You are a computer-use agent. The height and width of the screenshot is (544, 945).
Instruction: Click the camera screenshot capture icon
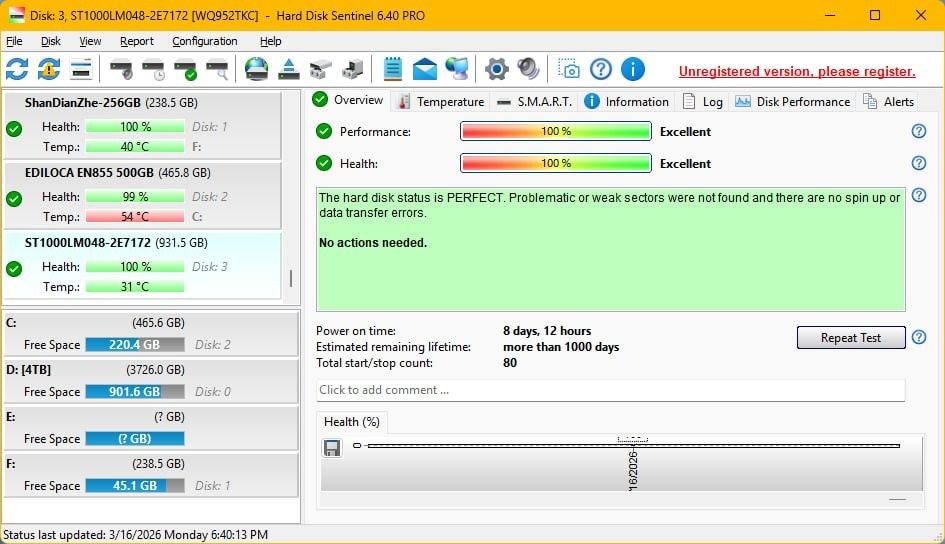pyautogui.click(x=568, y=69)
